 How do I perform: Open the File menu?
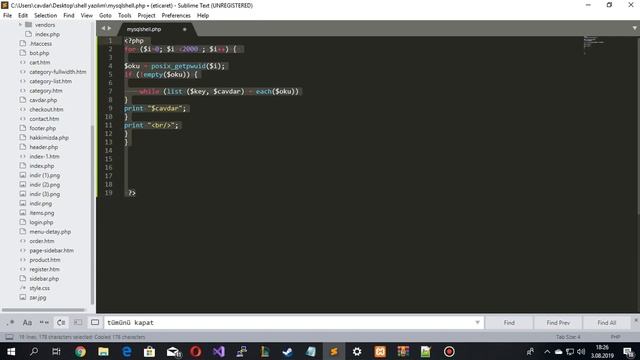7,16
